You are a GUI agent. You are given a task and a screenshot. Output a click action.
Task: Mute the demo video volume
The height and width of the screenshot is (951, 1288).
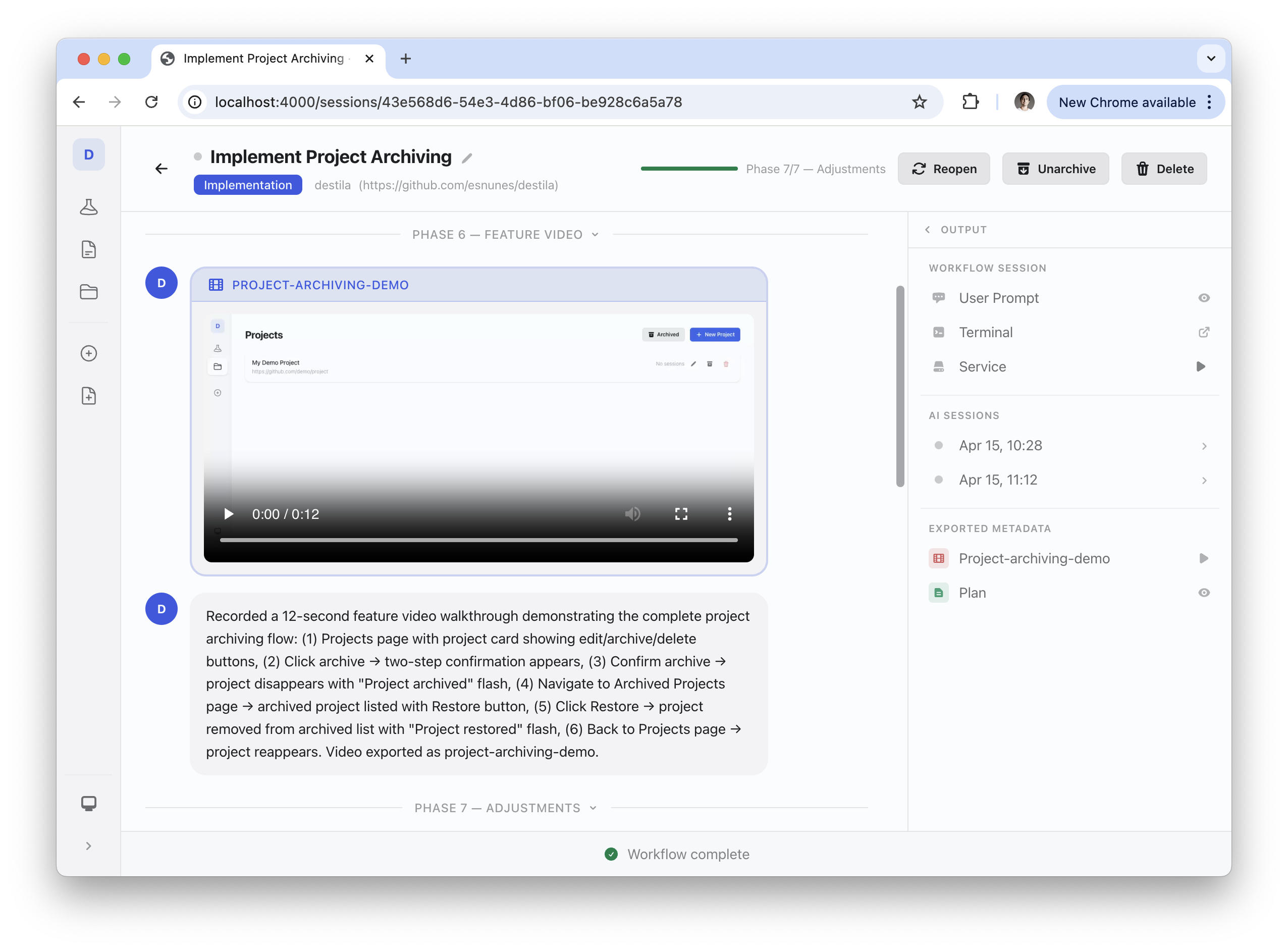pyautogui.click(x=632, y=514)
